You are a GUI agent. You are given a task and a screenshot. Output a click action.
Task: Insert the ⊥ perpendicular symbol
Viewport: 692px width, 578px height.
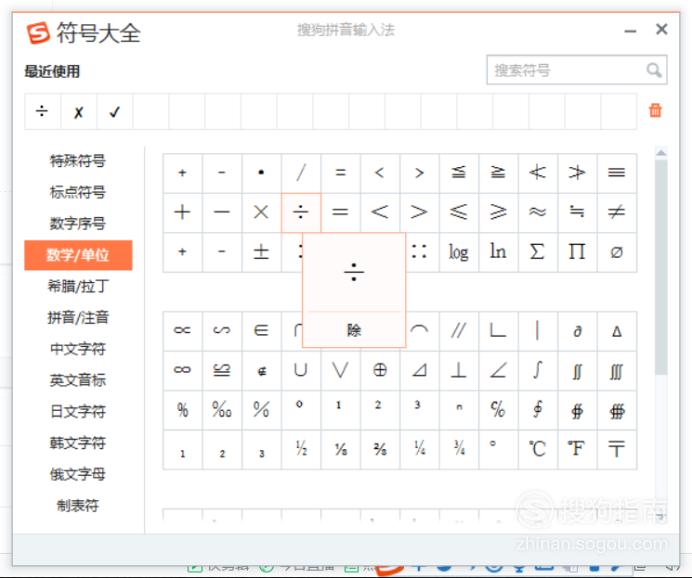point(459,370)
